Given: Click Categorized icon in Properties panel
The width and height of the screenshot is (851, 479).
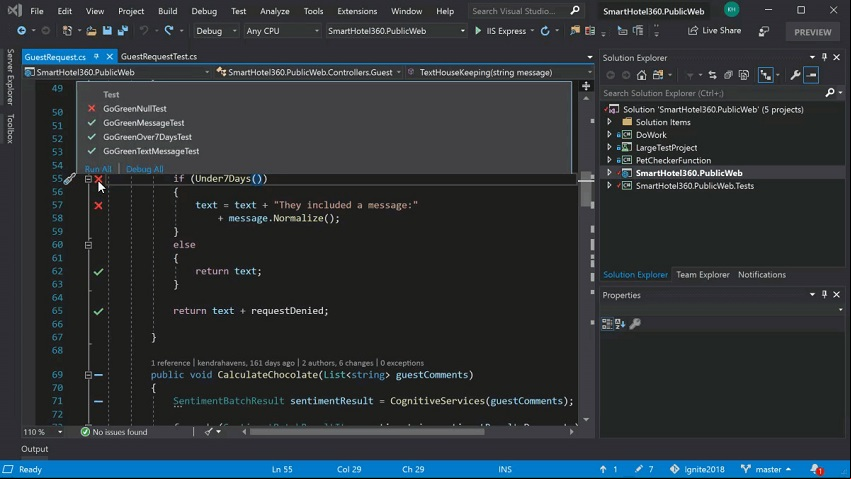Looking at the screenshot, I should pos(607,324).
